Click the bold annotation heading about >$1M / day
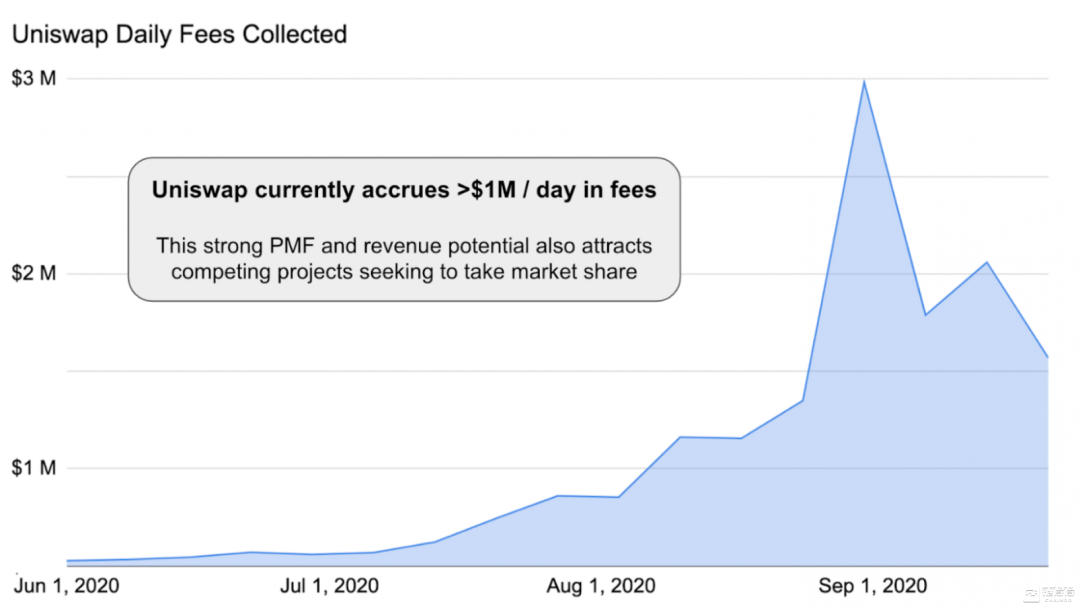This screenshot has width=1080, height=608. pyautogui.click(x=404, y=189)
